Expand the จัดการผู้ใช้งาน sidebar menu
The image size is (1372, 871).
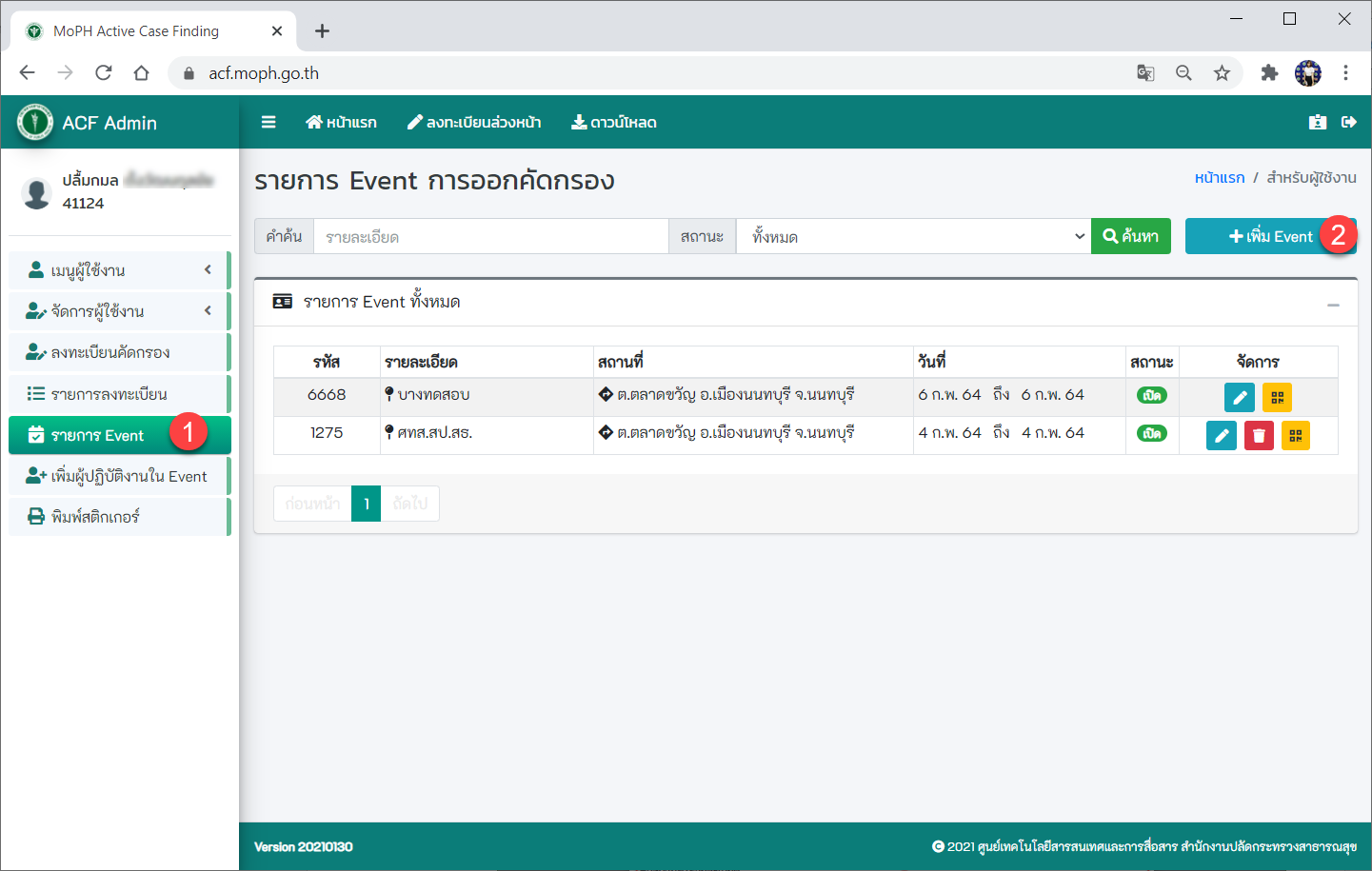click(x=119, y=311)
